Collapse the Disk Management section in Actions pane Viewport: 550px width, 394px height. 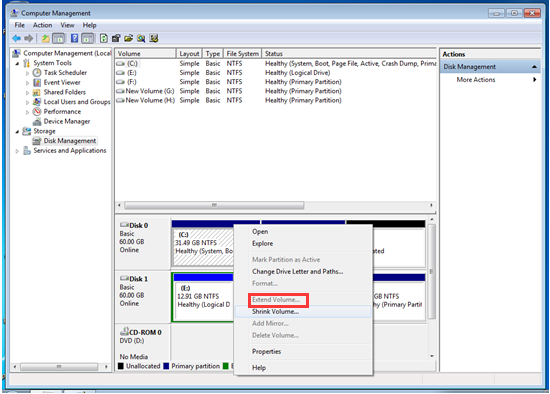point(534,67)
